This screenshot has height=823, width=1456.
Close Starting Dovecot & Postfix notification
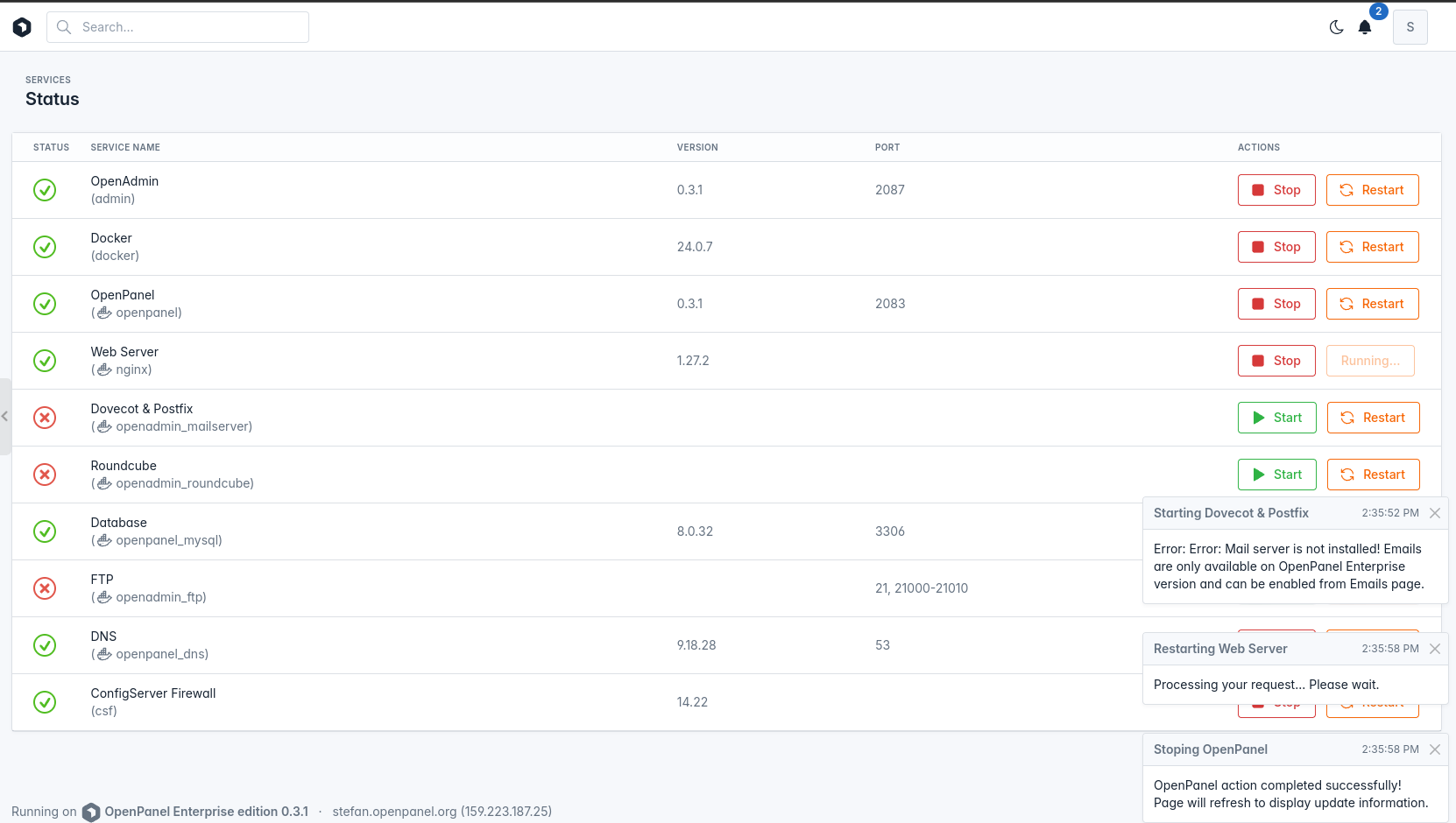tap(1435, 513)
